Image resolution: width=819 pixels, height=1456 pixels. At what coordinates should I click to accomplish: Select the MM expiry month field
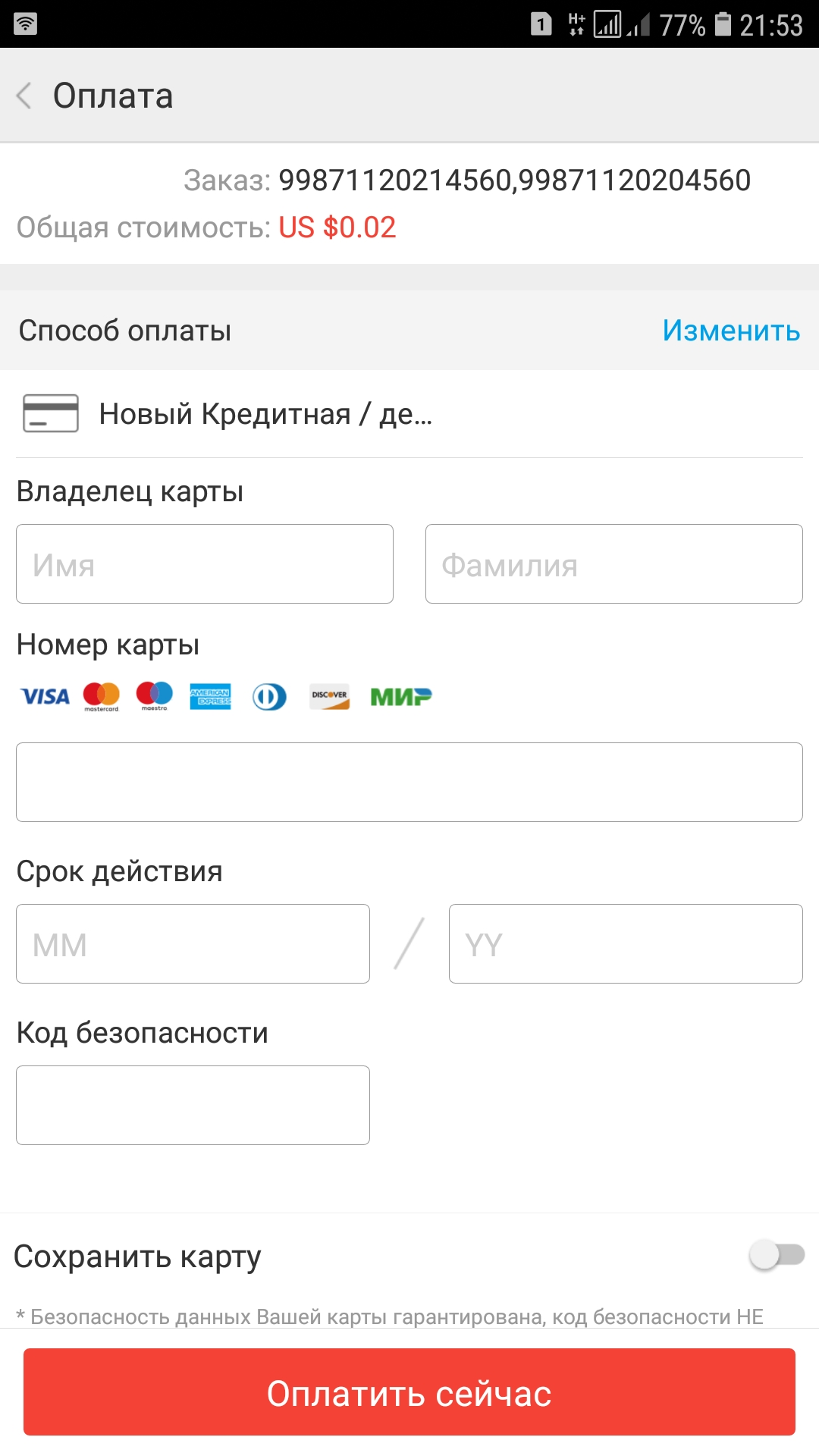(193, 944)
